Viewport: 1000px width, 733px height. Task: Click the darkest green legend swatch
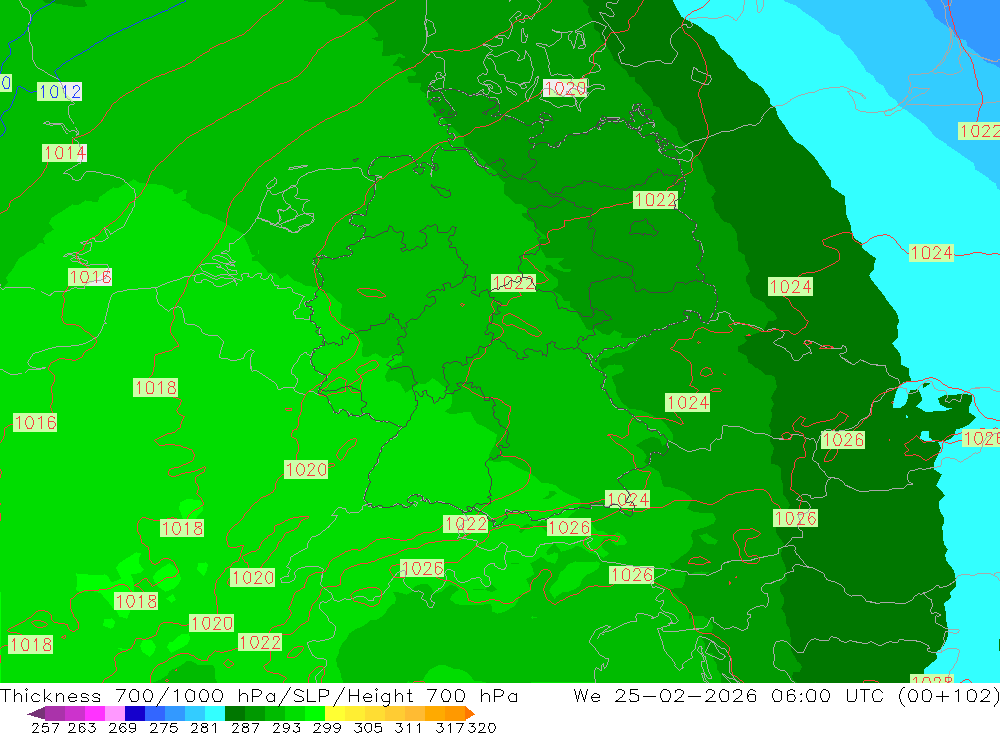coord(235,713)
